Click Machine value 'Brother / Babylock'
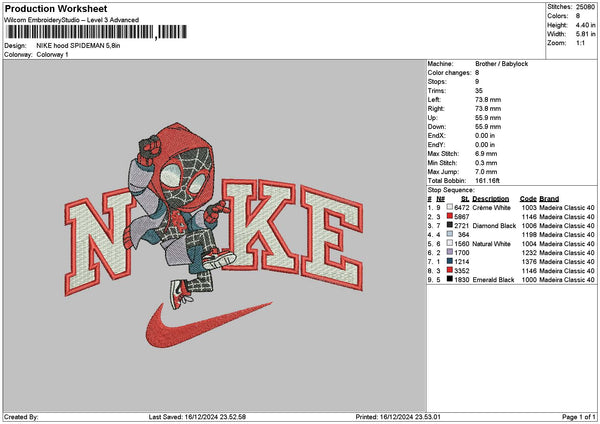 coord(501,64)
